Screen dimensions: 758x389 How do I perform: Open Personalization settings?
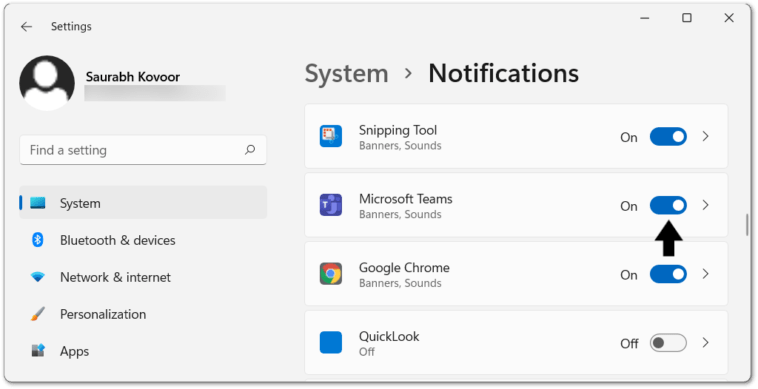143,314
